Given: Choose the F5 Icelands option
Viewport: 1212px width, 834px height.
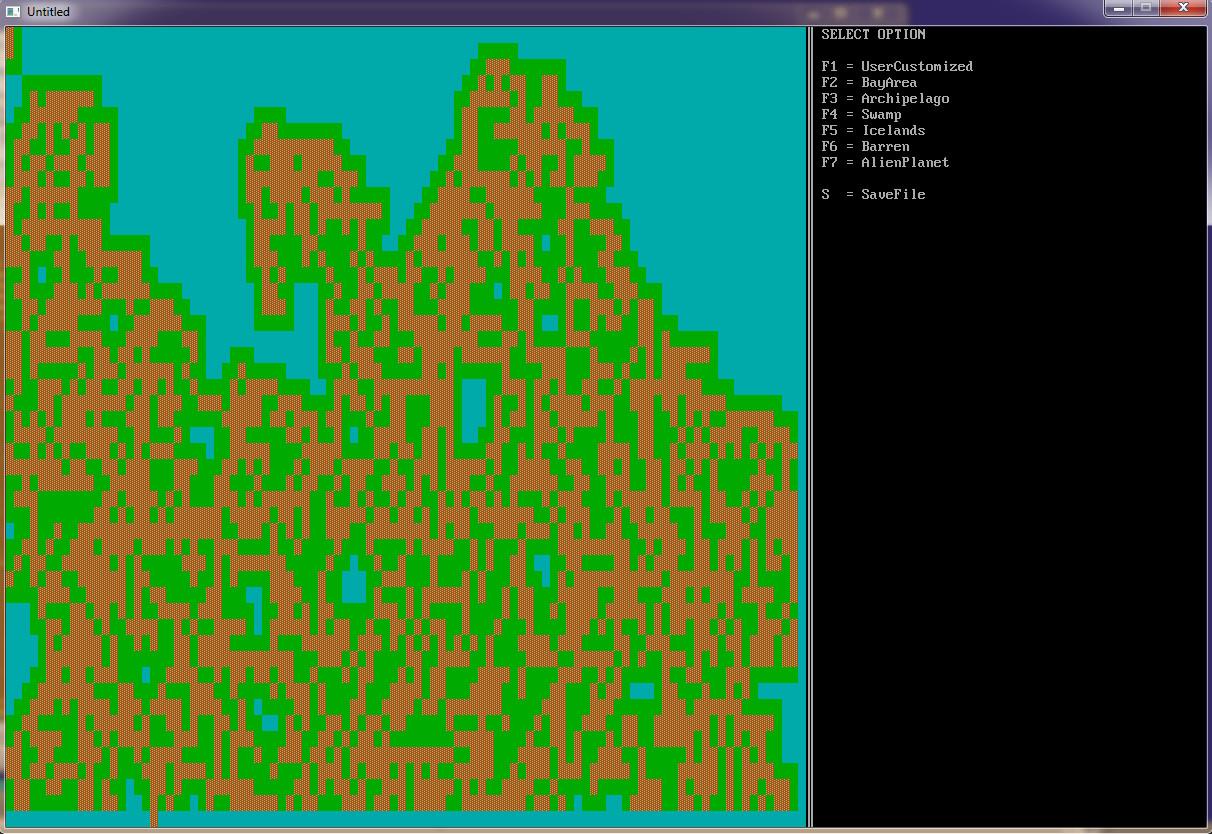Looking at the screenshot, I should 872,131.
